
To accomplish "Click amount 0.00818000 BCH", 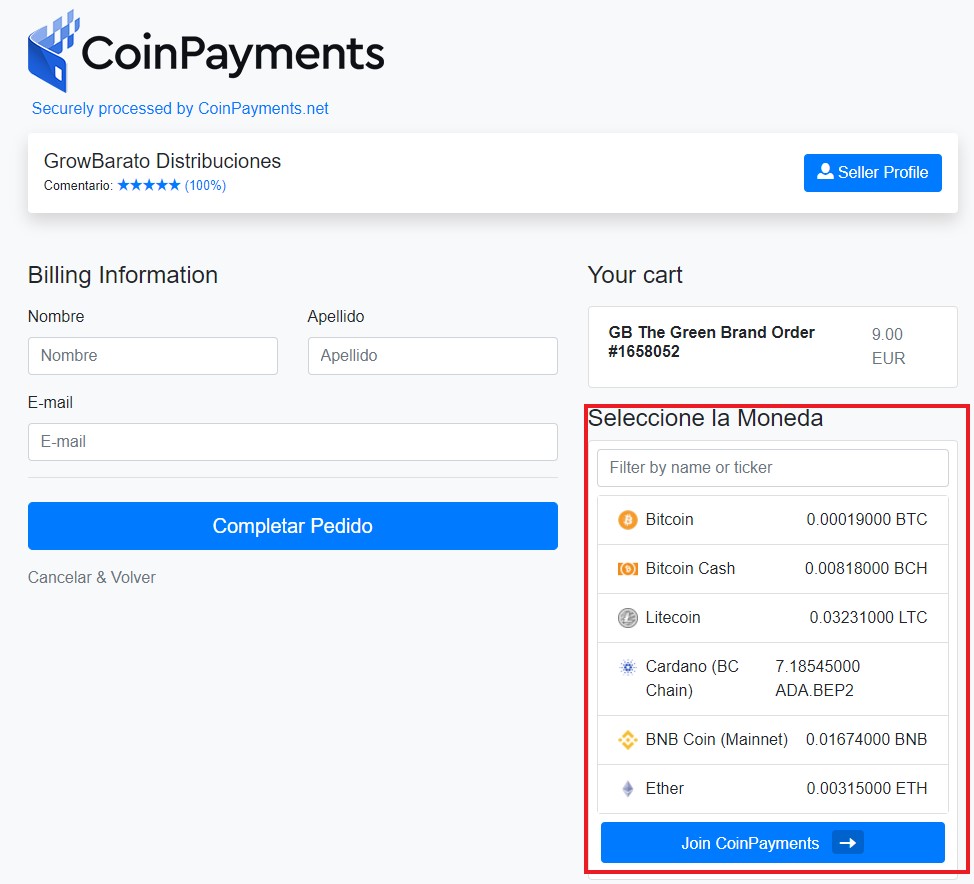I will coord(866,568).
